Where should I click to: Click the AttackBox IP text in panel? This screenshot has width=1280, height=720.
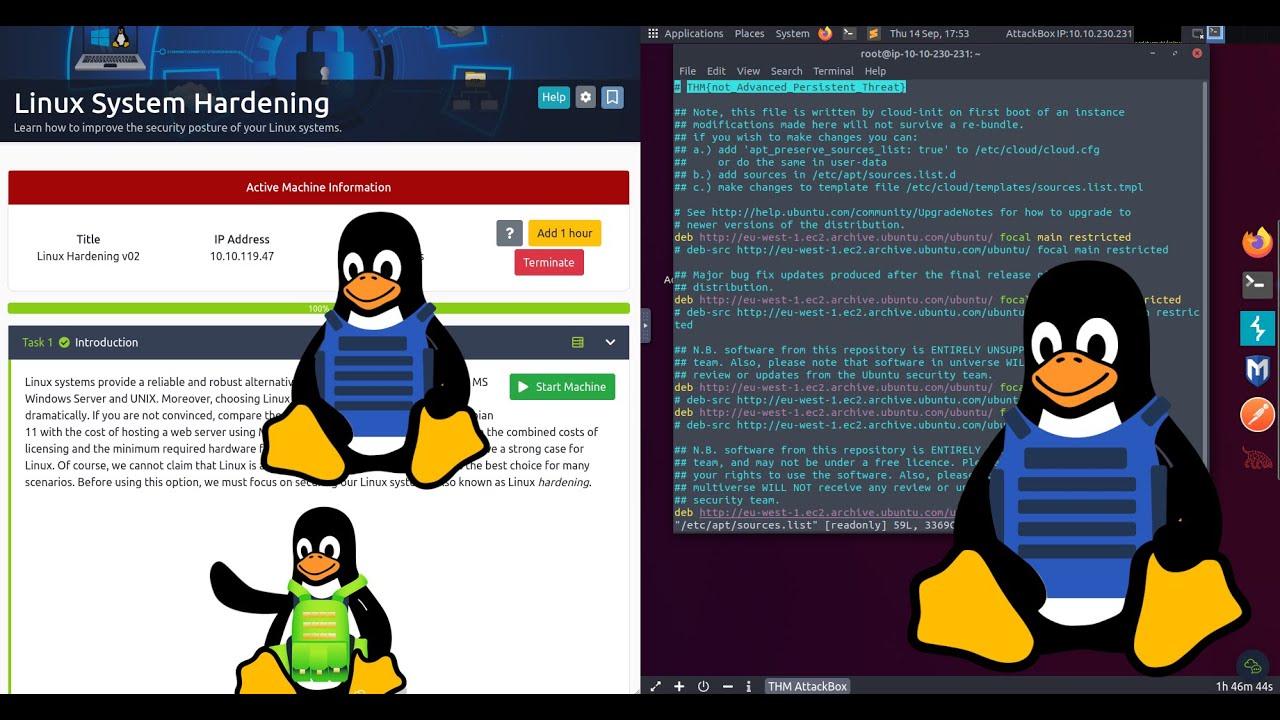pos(1069,33)
